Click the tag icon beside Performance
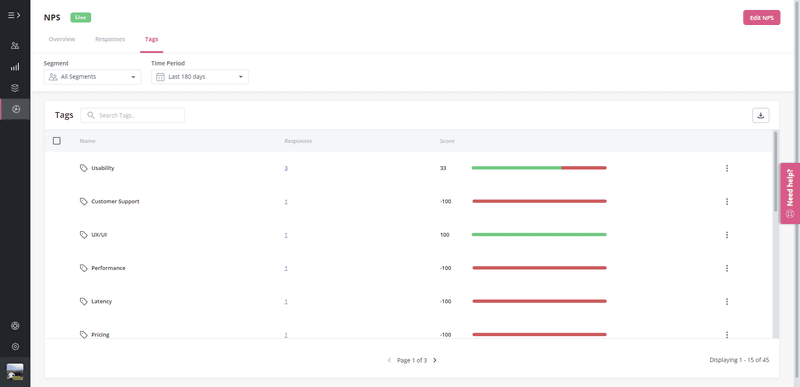This screenshot has width=800, height=387. tap(84, 268)
